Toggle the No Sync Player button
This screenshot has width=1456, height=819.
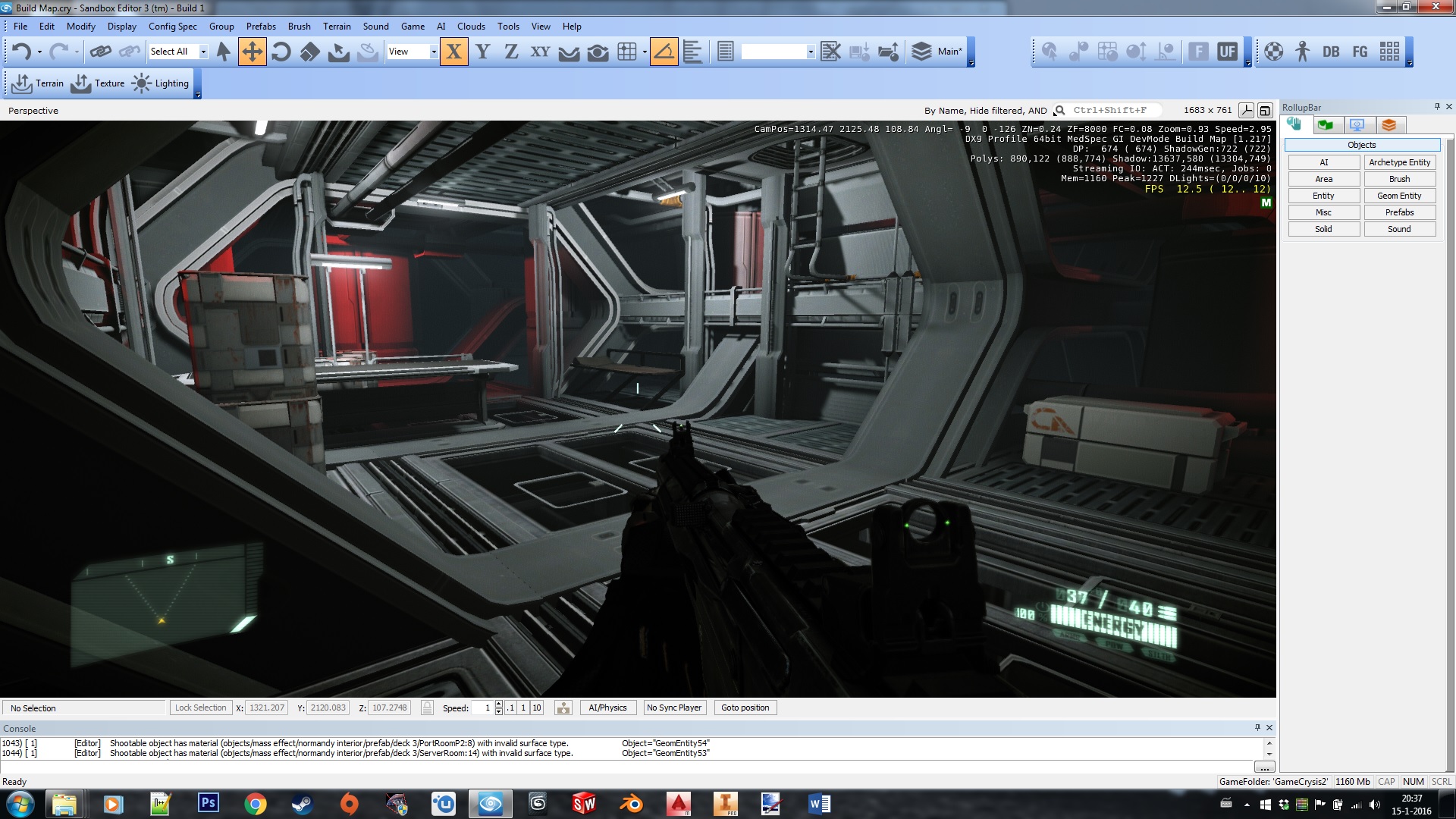click(x=673, y=708)
